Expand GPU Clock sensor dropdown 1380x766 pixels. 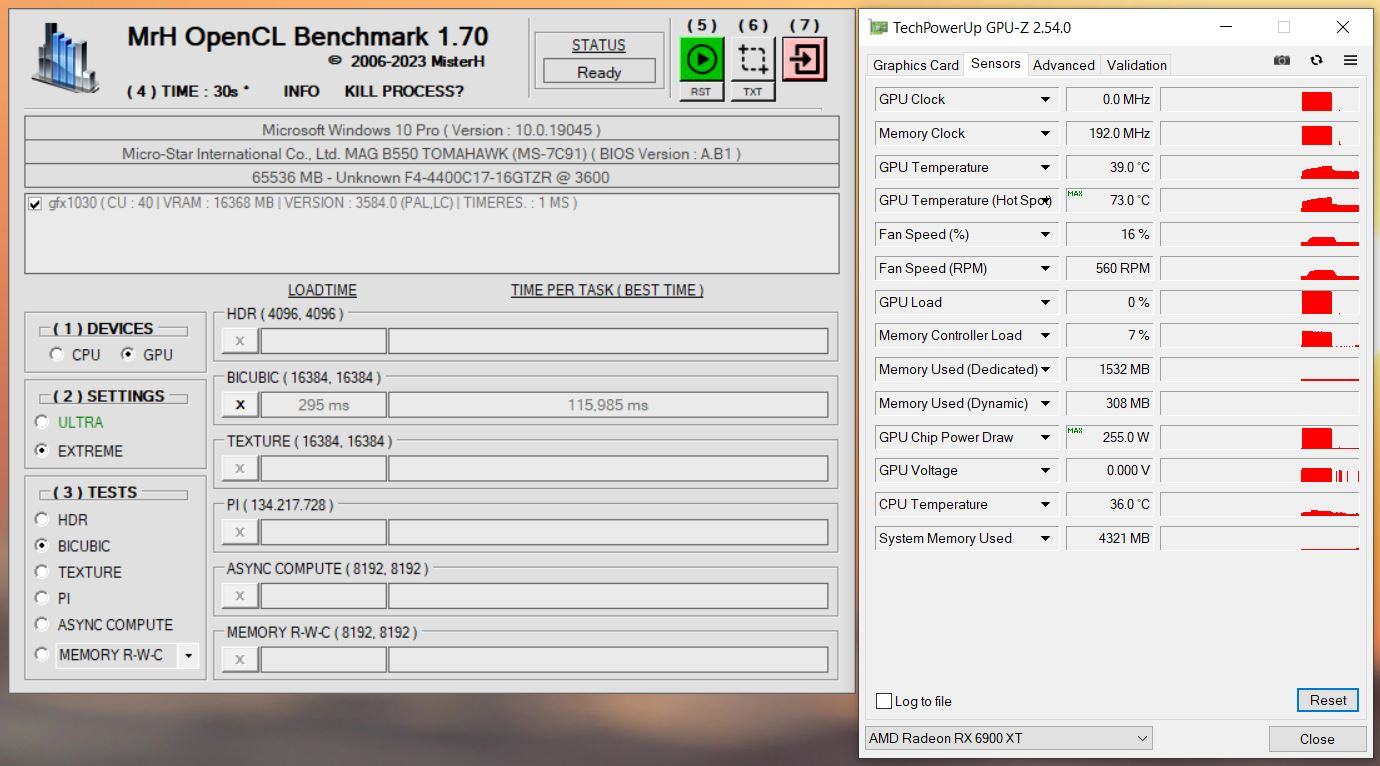1045,99
